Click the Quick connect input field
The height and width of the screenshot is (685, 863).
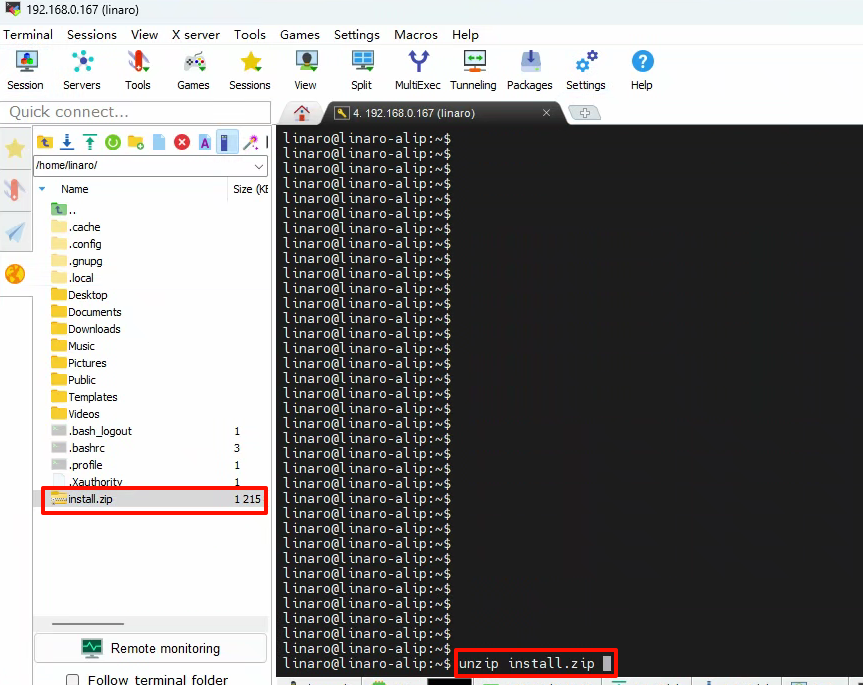pos(136,112)
